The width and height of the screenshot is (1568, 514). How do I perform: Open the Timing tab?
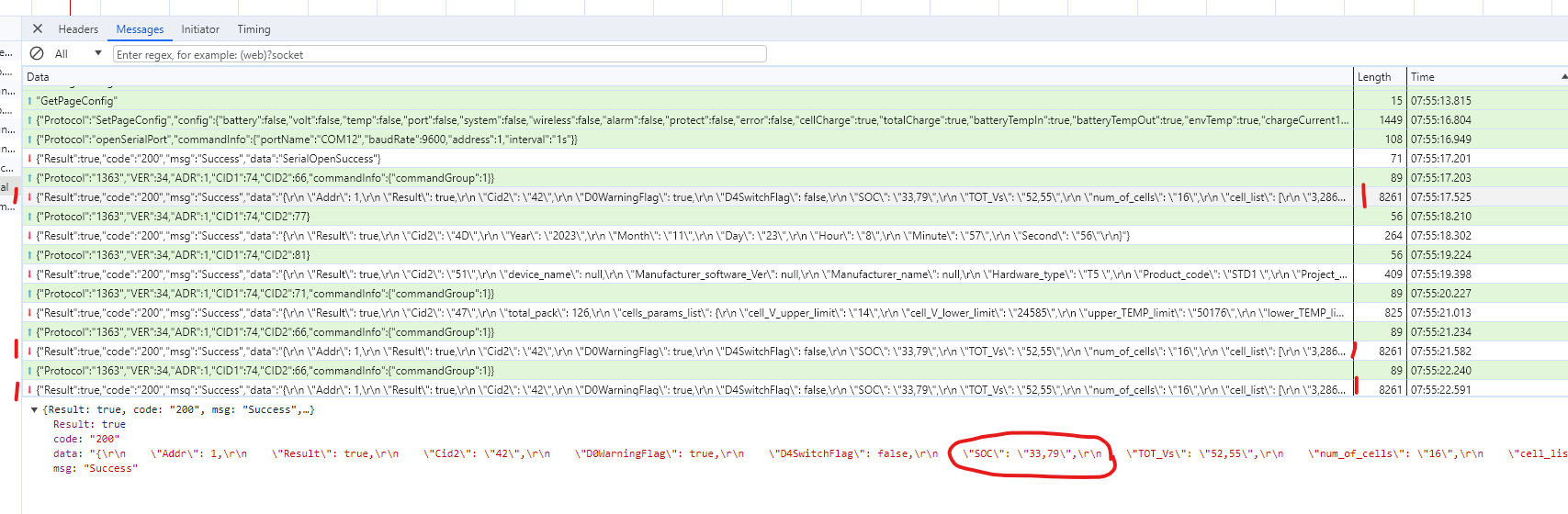[x=254, y=29]
